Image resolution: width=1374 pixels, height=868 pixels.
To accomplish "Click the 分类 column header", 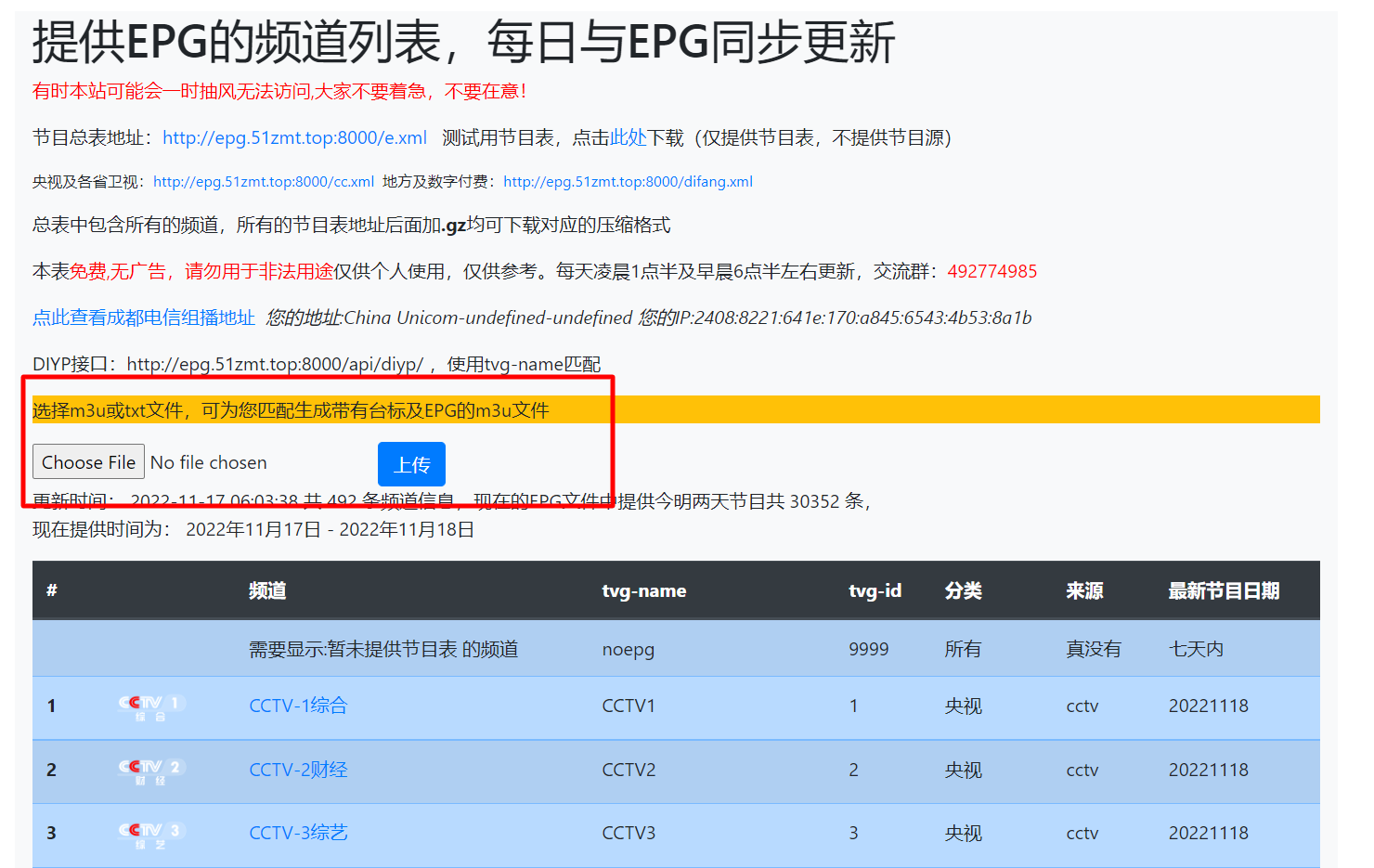I will (963, 591).
